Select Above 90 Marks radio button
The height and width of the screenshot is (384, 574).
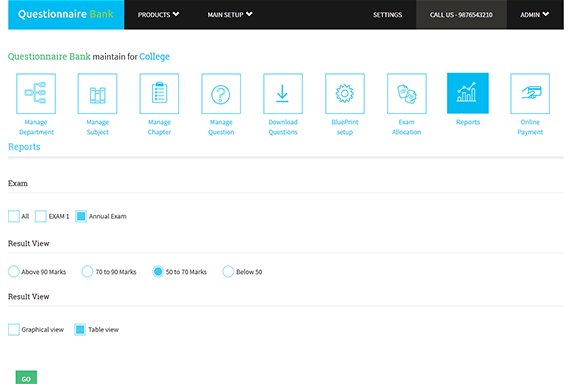click(14, 272)
